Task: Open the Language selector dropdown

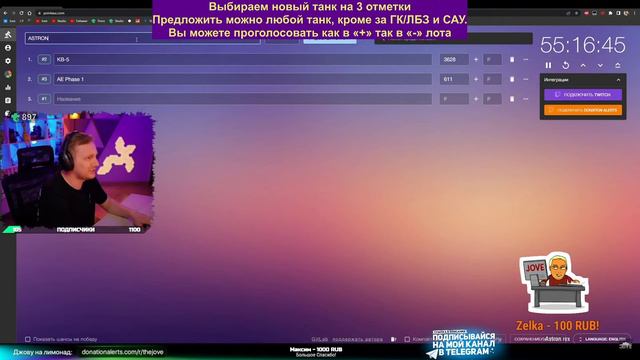Action: [602, 339]
